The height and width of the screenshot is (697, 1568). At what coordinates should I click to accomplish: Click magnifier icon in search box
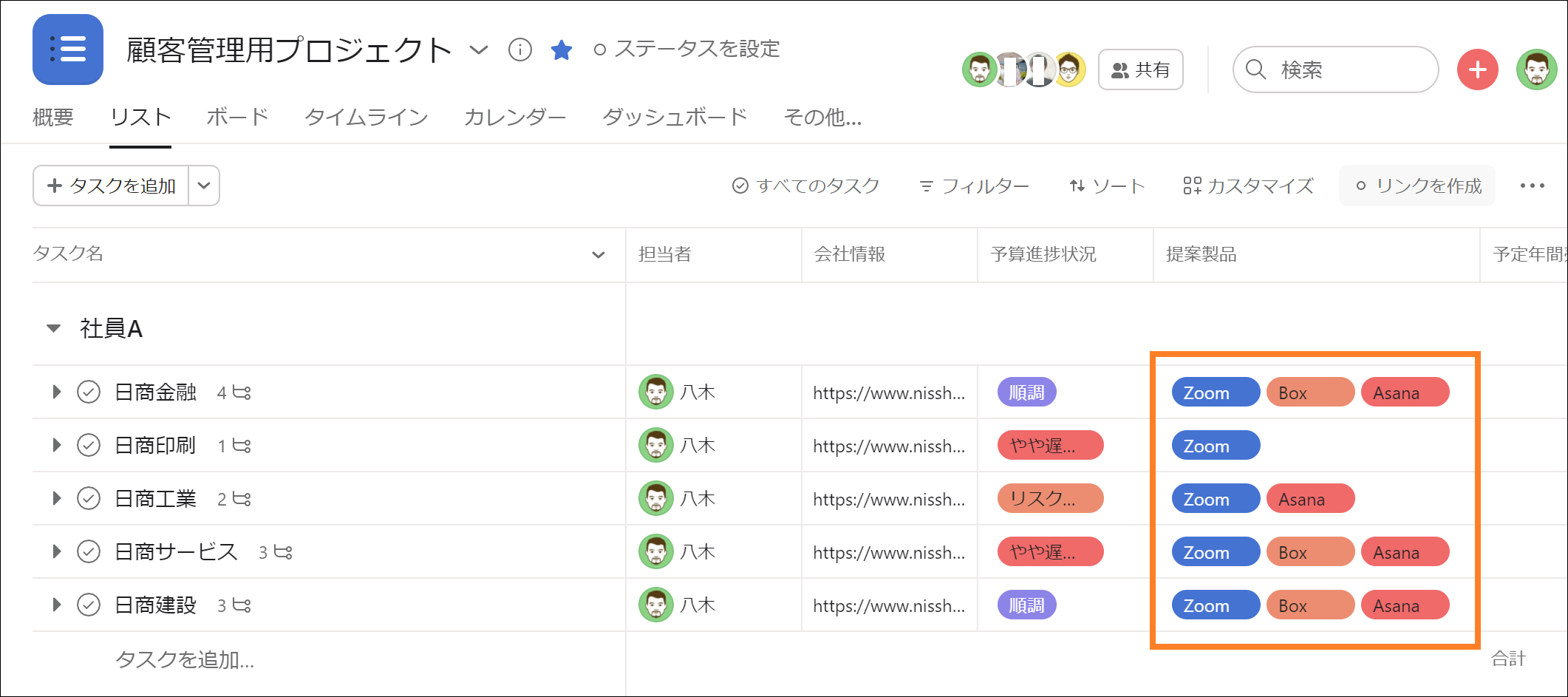1255,69
